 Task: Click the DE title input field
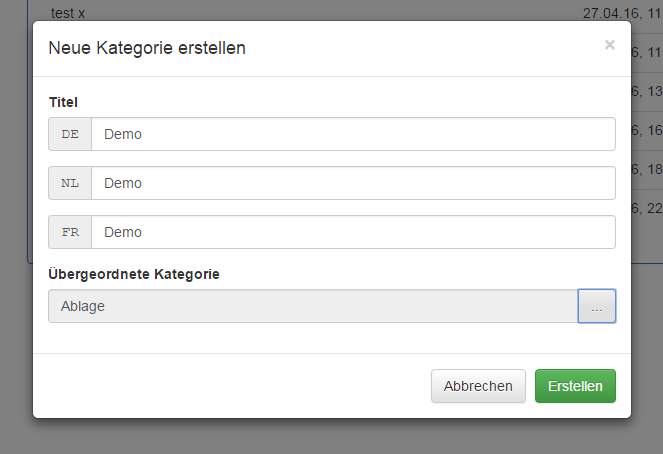pyautogui.click(x=352, y=134)
